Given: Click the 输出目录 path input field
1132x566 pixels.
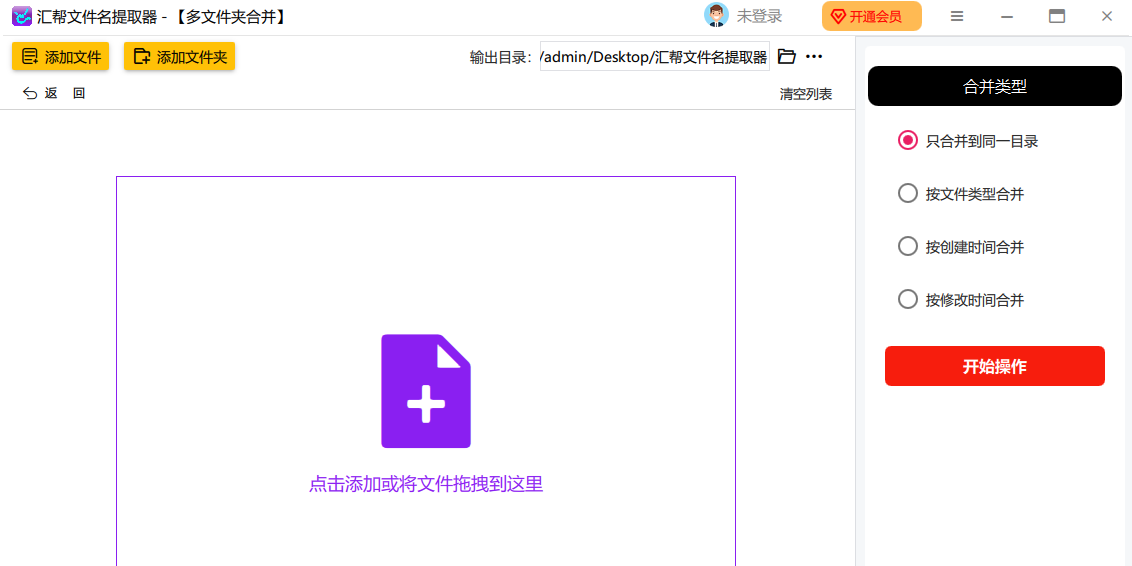Looking at the screenshot, I should (654, 57).
